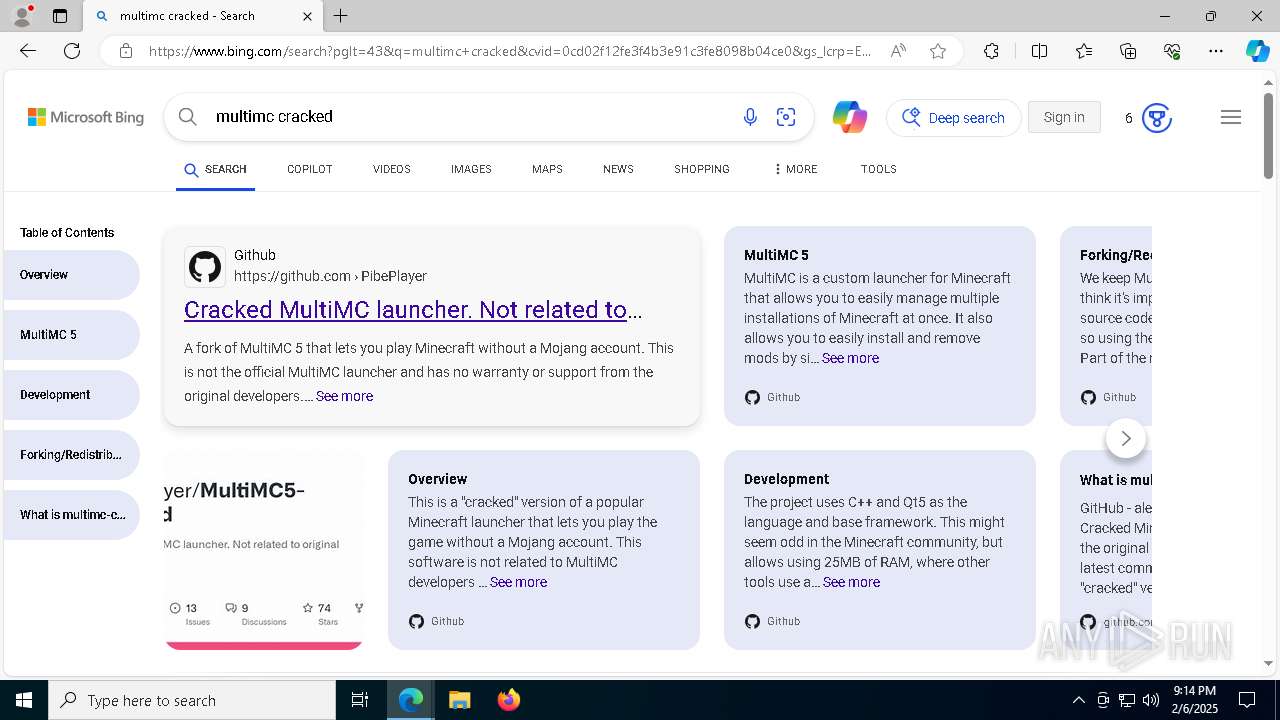Viewport: 1280px width, 720px height.
Task: Open the MultiMC5 repository thumbnail
Action: point(264,550)
